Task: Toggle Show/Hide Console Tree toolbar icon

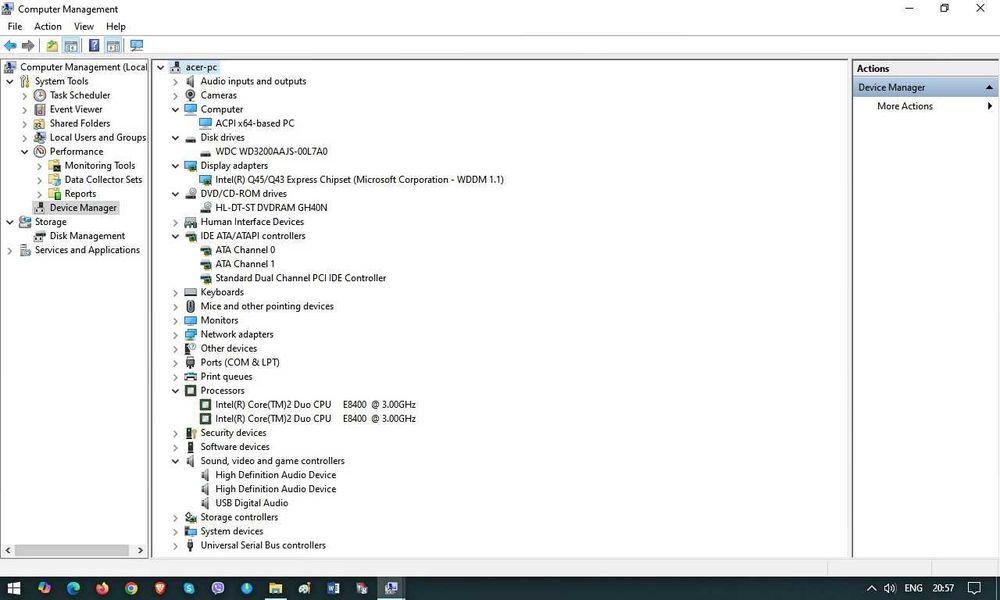Action: 71,45
